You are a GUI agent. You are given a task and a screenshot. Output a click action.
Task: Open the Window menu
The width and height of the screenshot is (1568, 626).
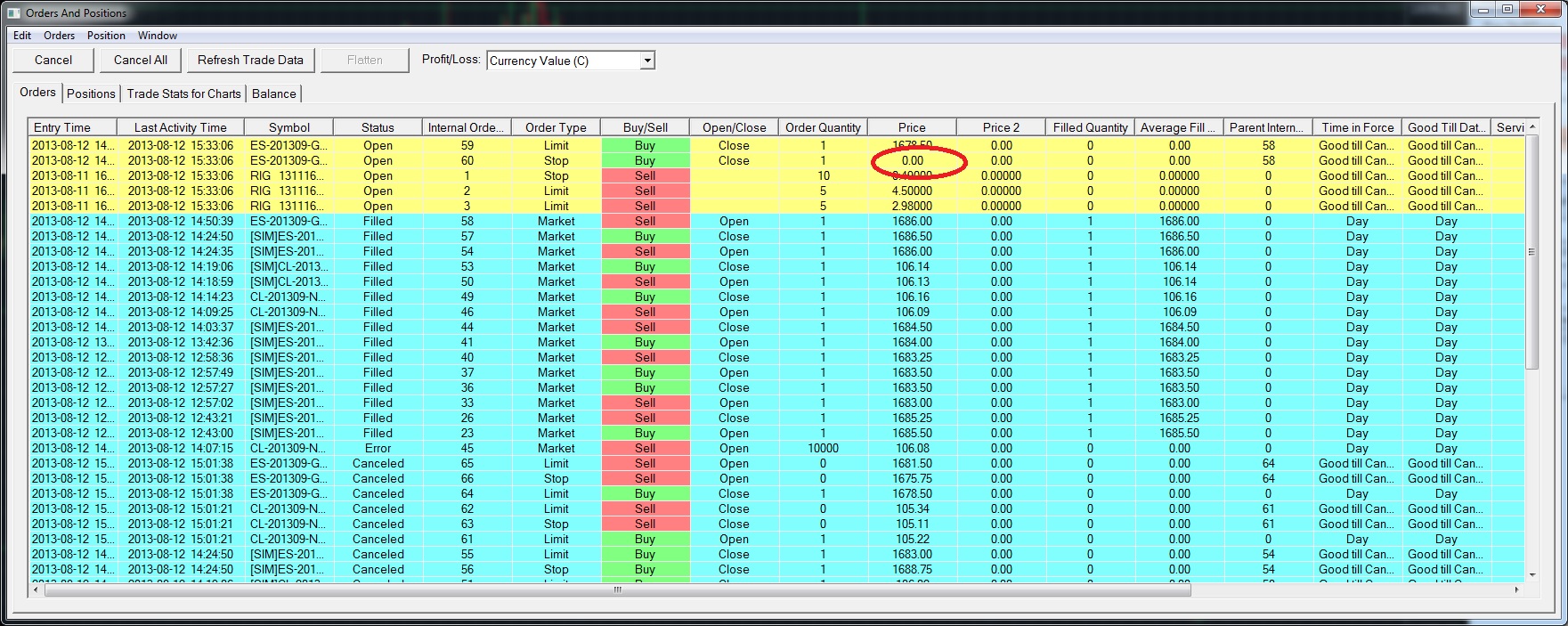click(x=158, y=36)
